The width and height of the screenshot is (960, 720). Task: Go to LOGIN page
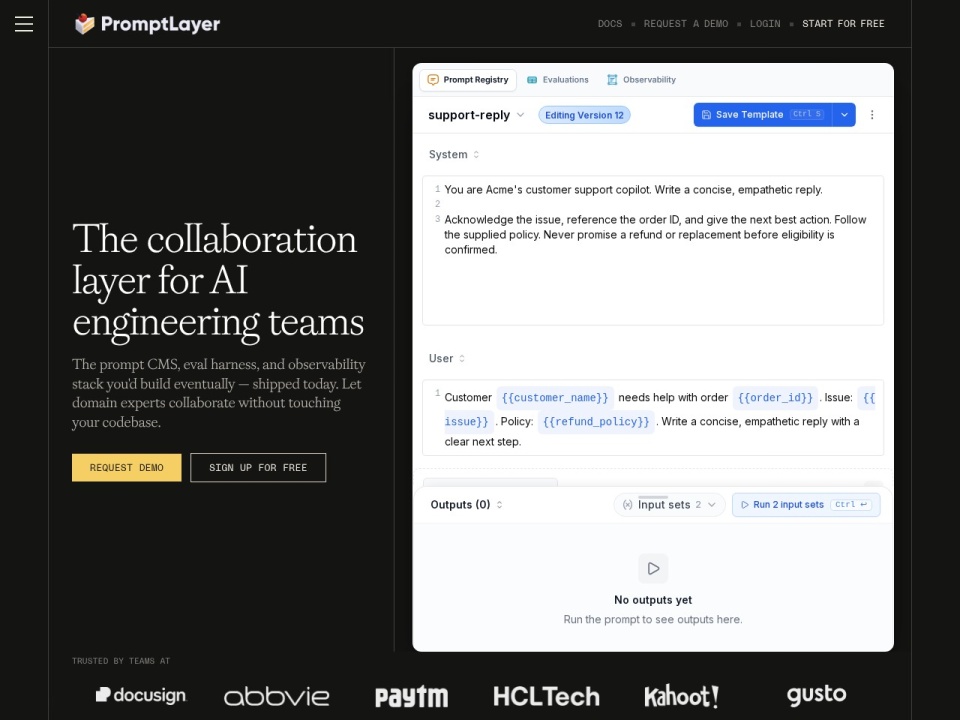pos(765,24)
